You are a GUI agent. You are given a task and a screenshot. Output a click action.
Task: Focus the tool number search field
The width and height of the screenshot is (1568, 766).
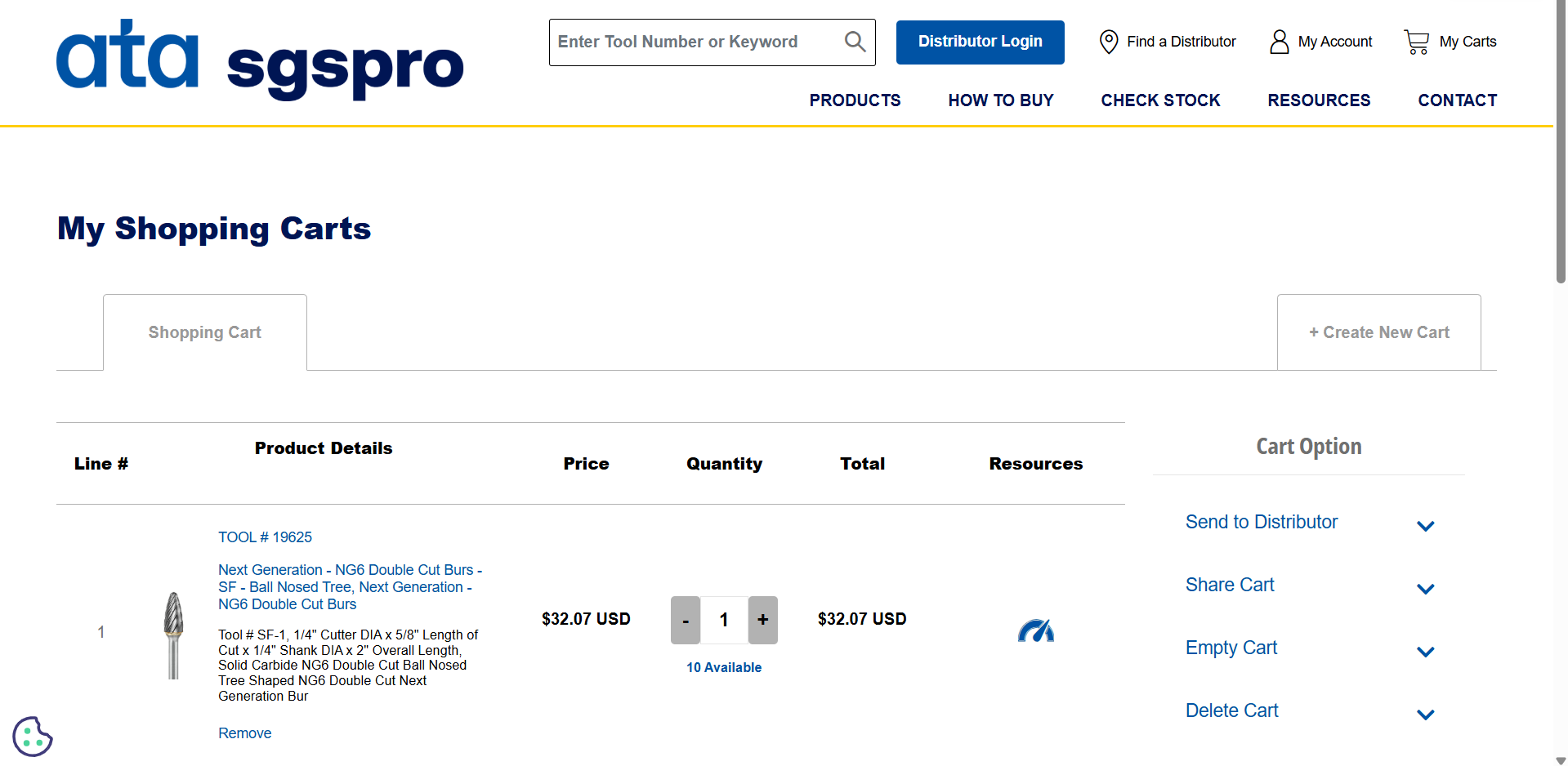[x=695, y=42]
